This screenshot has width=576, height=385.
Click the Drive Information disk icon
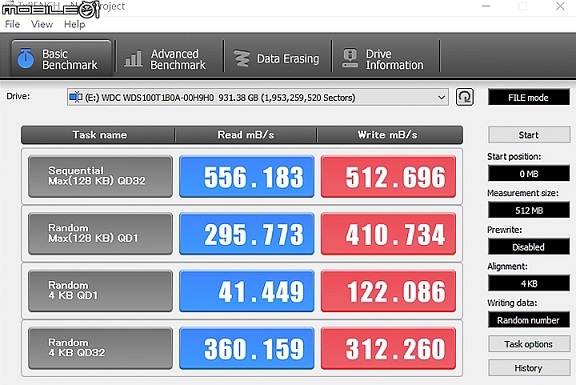(x=350, y=58)
